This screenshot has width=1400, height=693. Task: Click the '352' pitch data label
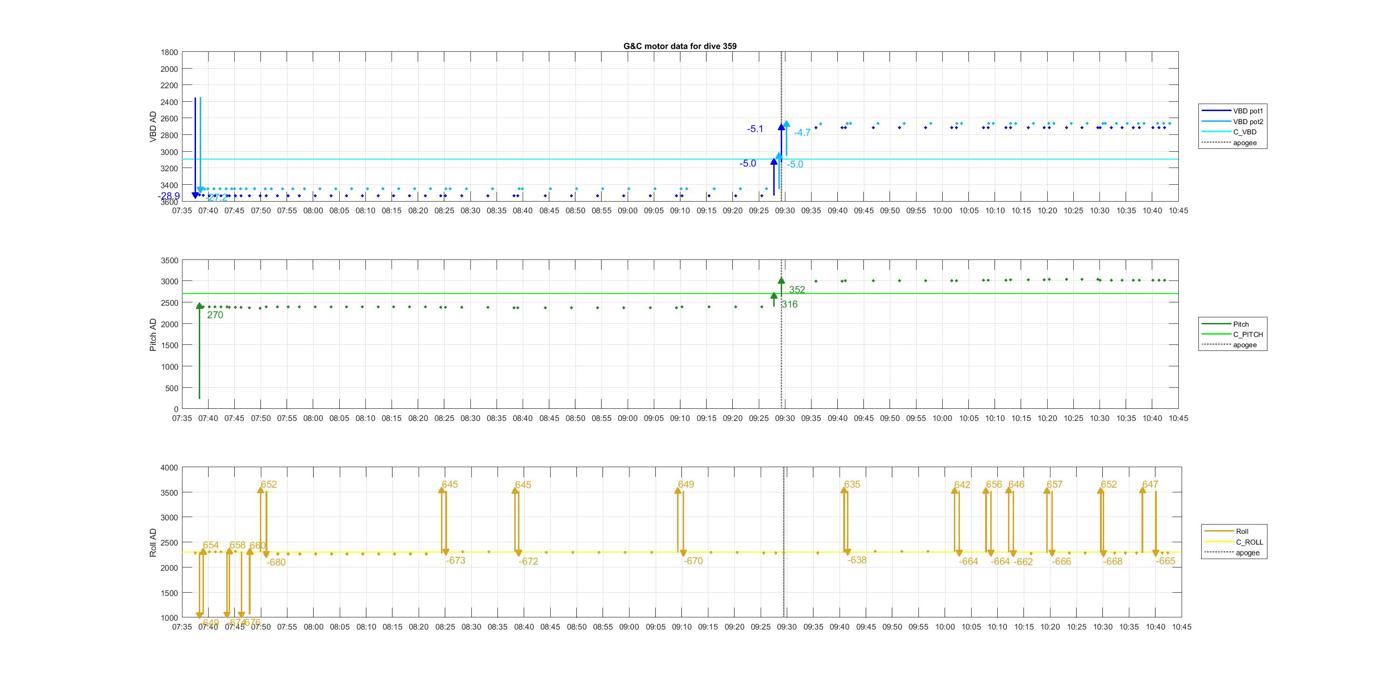click(x=797, y=290)
